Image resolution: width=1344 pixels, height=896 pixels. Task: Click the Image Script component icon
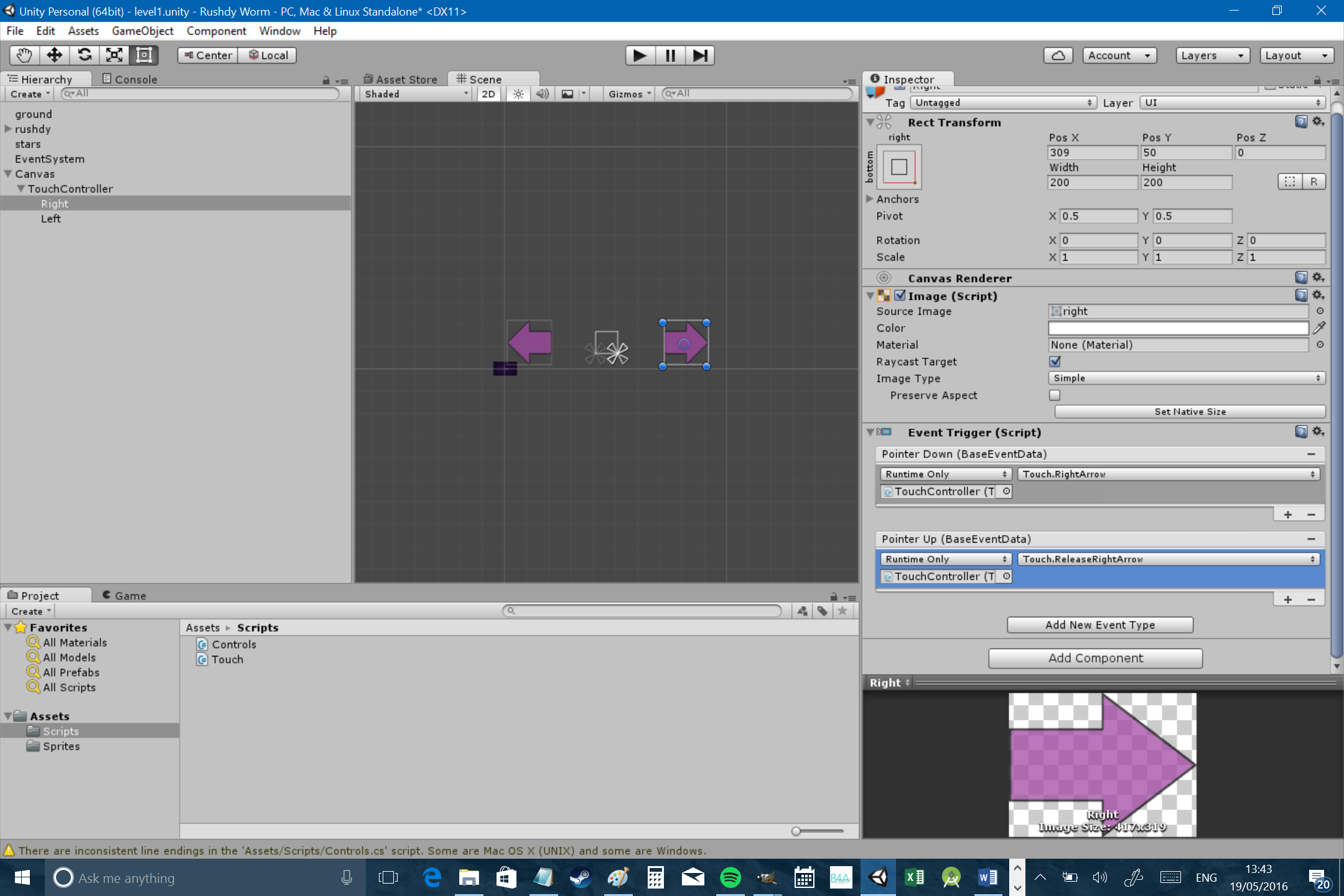pos(884,296)
